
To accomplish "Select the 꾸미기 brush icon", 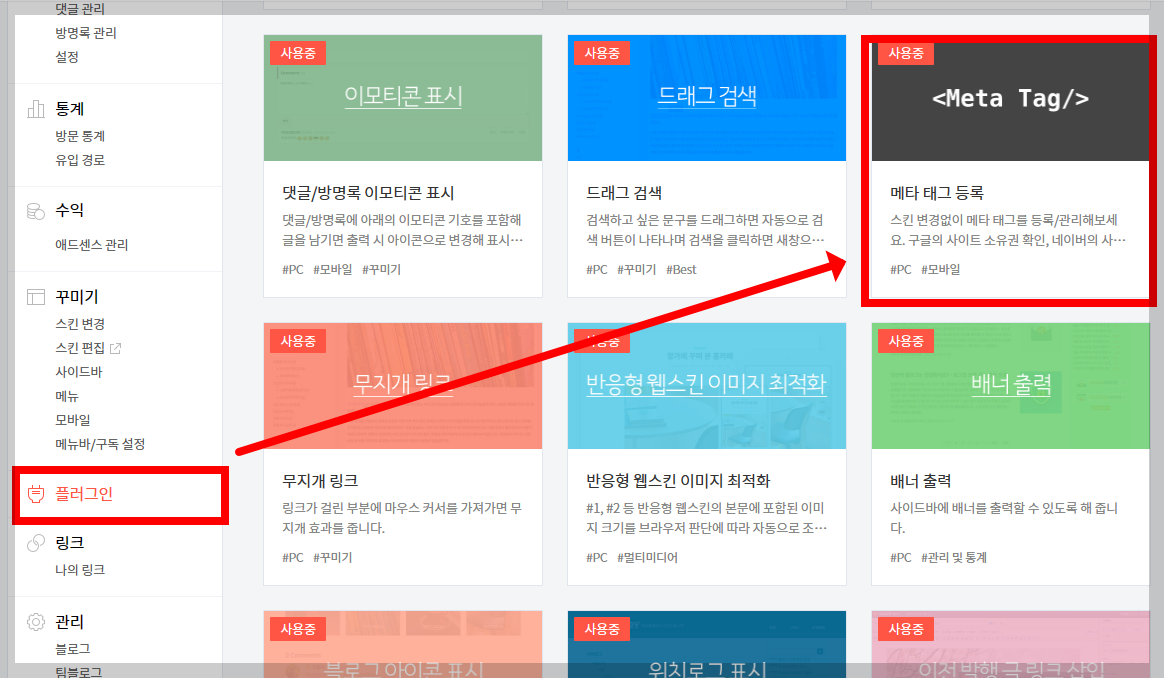I will click(x=38, y=296).
